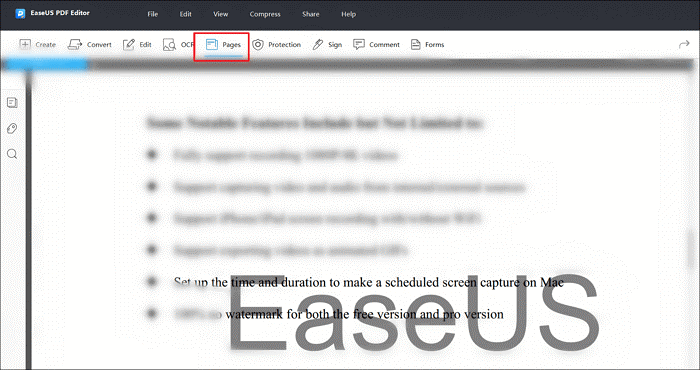Open the attachments link sidebar icon
This screenshot has width=700, height=370.
coord(12,129)
